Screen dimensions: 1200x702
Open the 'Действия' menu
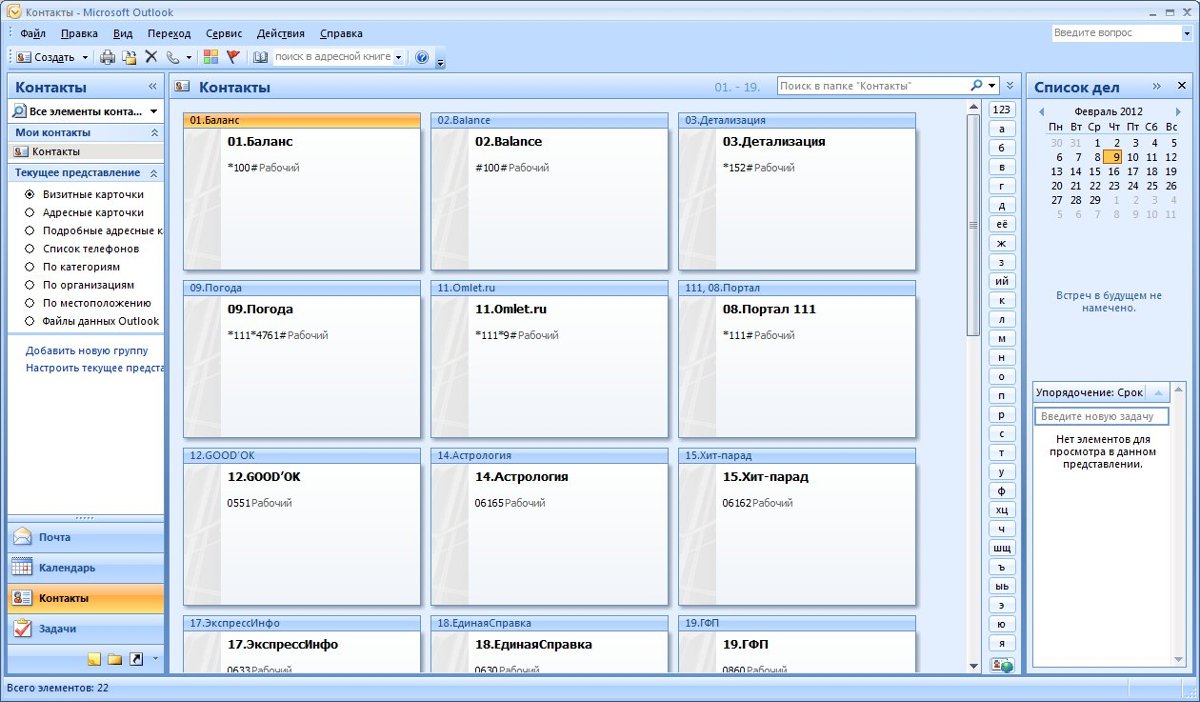(x=280, y=33)
